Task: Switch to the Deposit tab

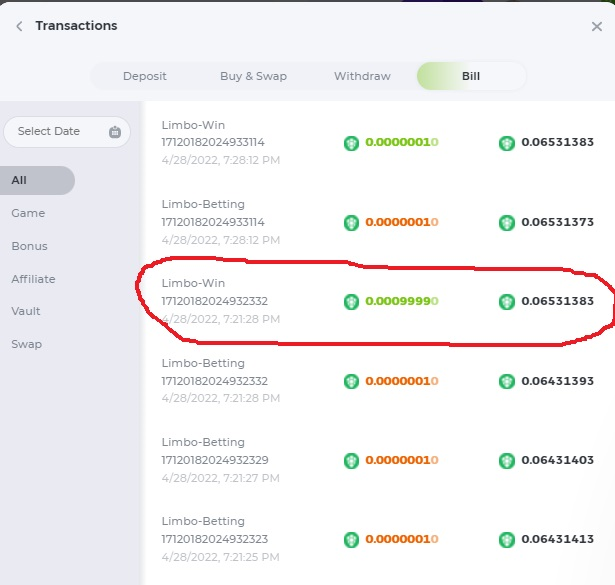Action: [145, 76]
